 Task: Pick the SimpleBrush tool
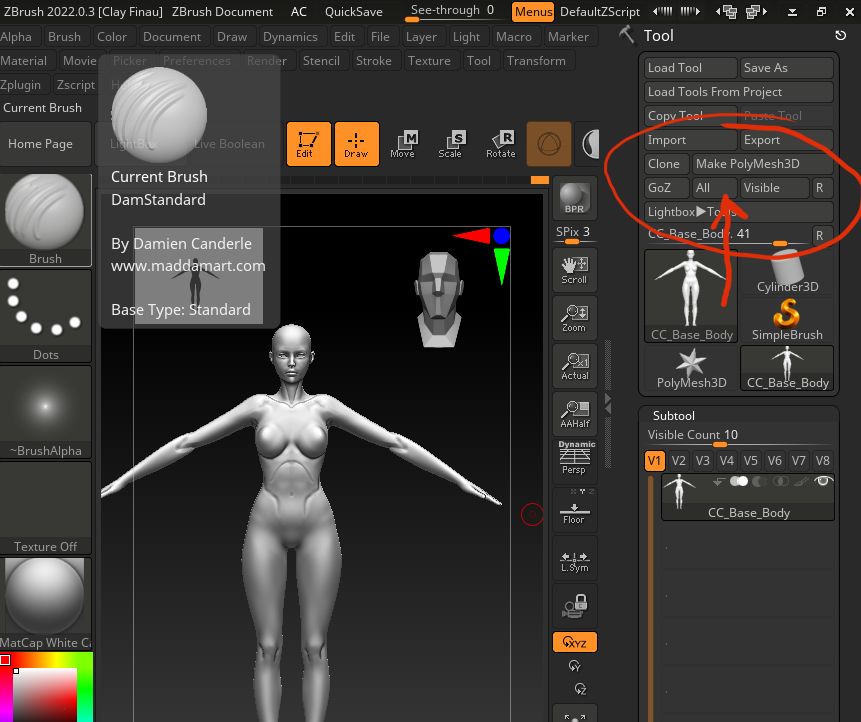[787, 320]
